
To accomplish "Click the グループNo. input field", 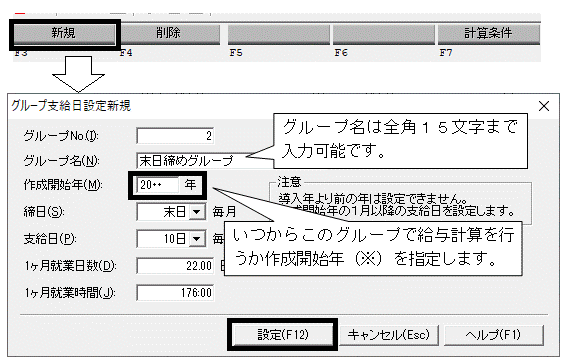I will click(x=175, y=136).
